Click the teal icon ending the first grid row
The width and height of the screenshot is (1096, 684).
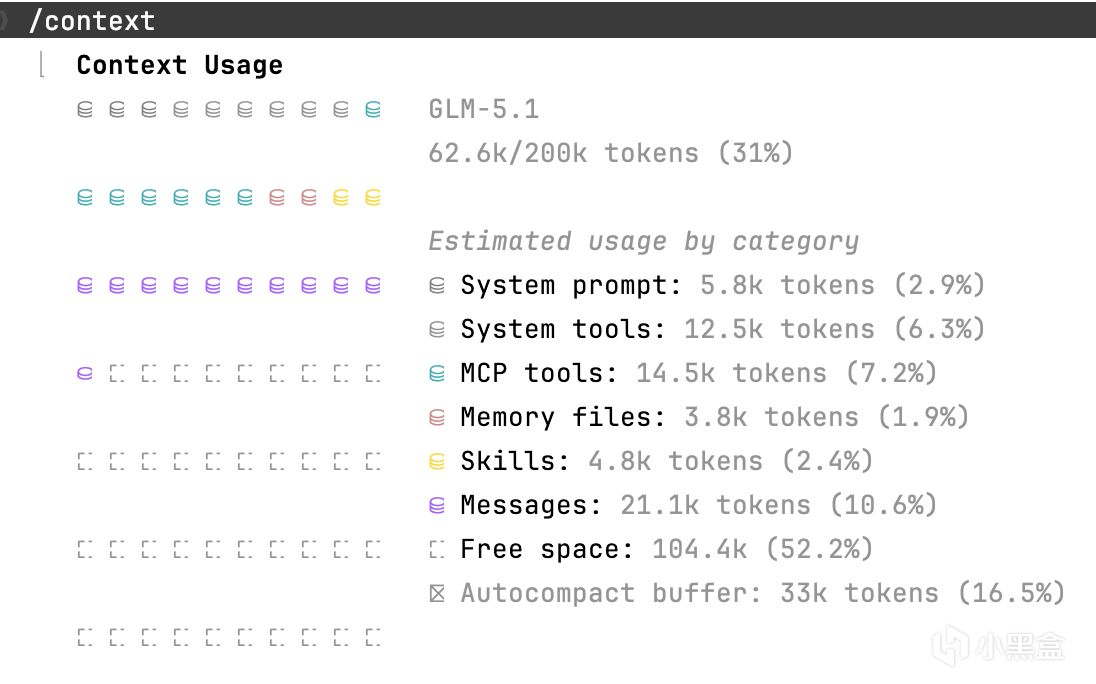pos(373,110)
